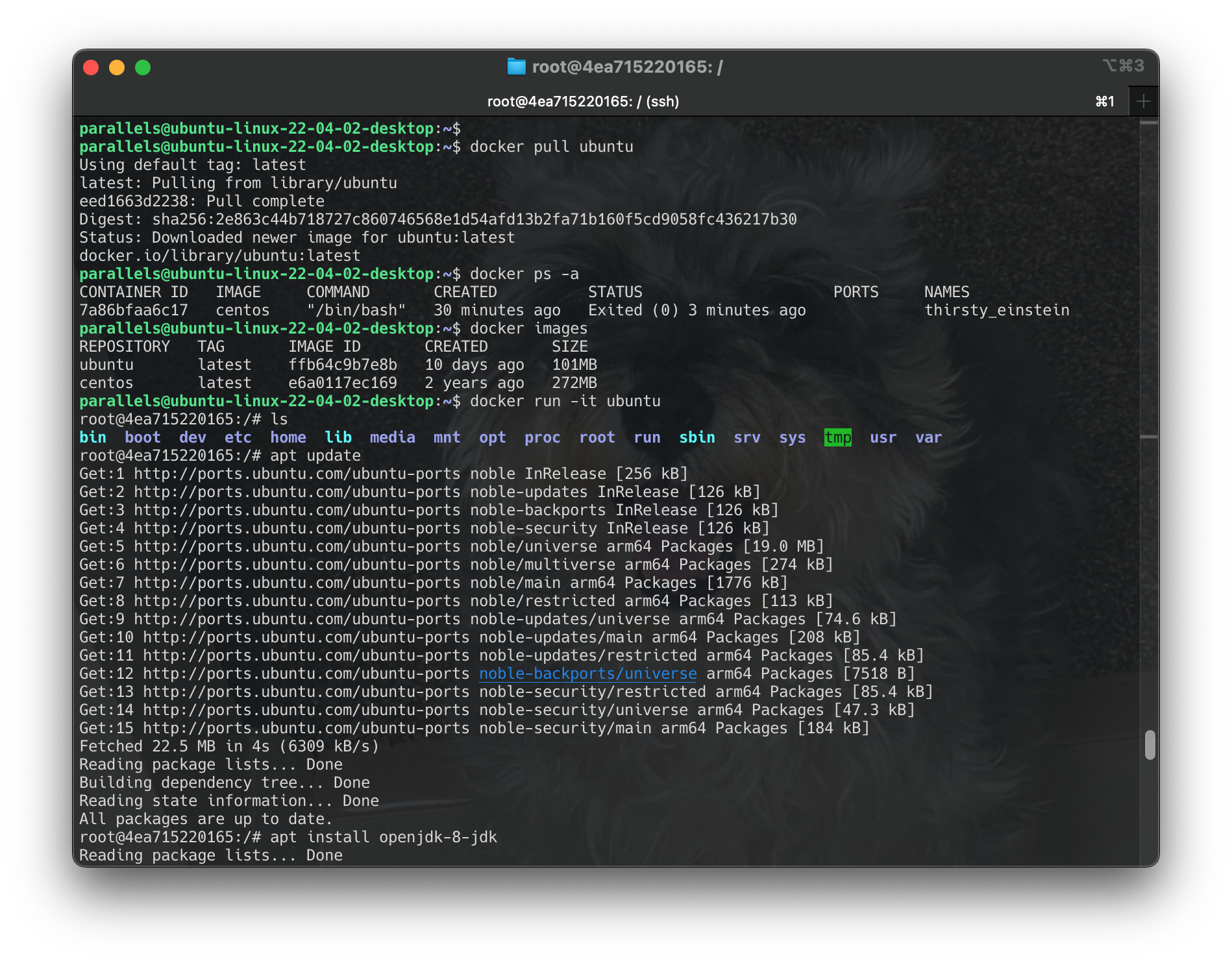This screenshot has height=963, width=1232.
Task: Open the noble-backports/universe link
Action: (x=588, y=674)
